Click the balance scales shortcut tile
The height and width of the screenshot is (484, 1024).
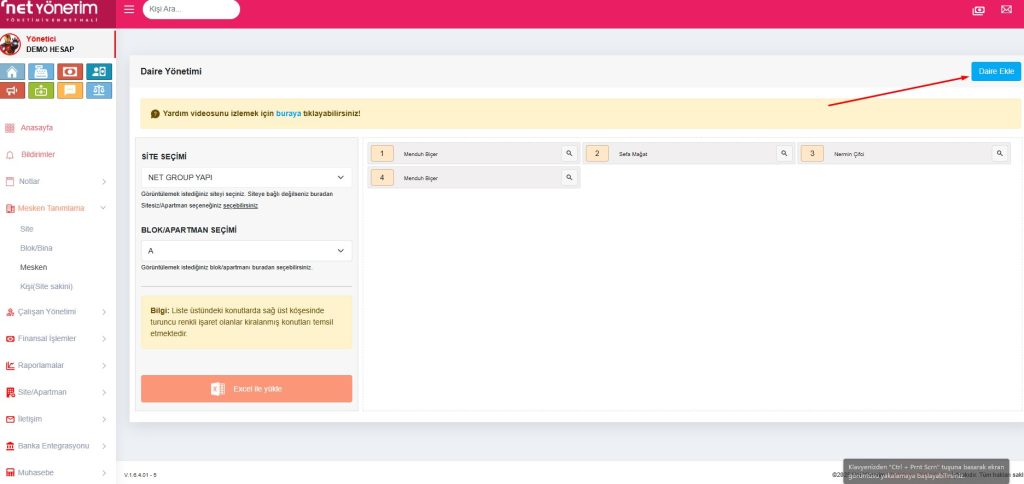(98, 90)
